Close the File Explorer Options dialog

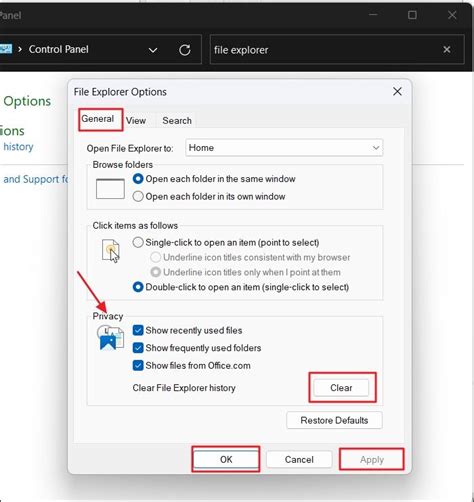click(x=397, y=91)
